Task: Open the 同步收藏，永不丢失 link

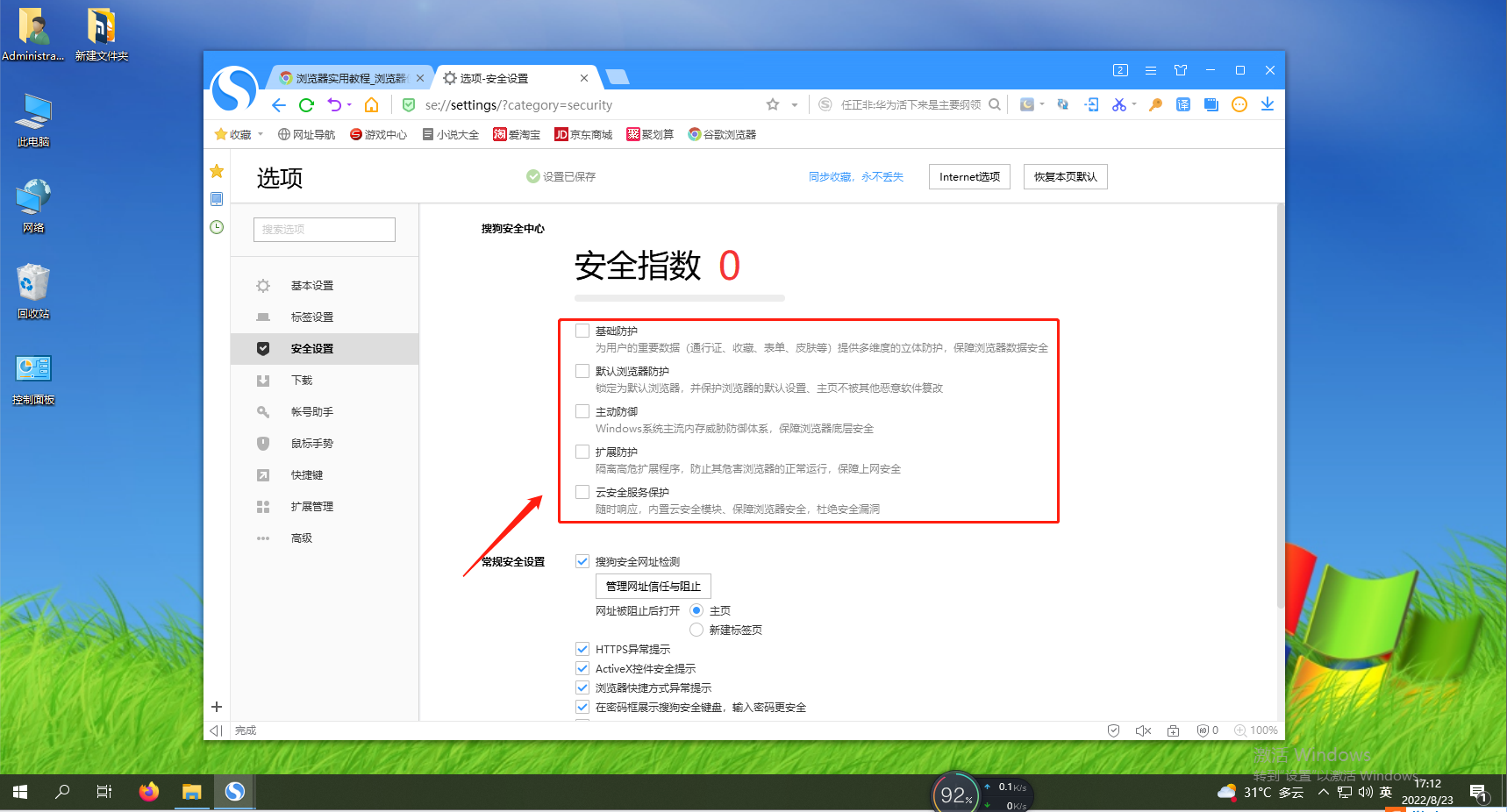Action: point(856,176)
